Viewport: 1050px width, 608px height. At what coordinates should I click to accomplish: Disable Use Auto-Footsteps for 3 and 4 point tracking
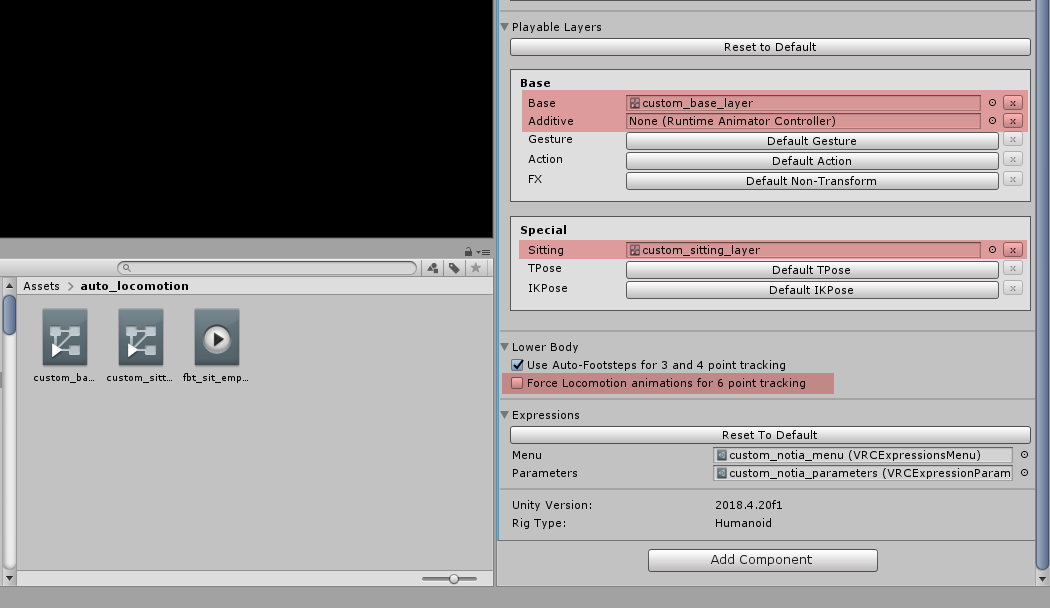(x=517, y=365)
